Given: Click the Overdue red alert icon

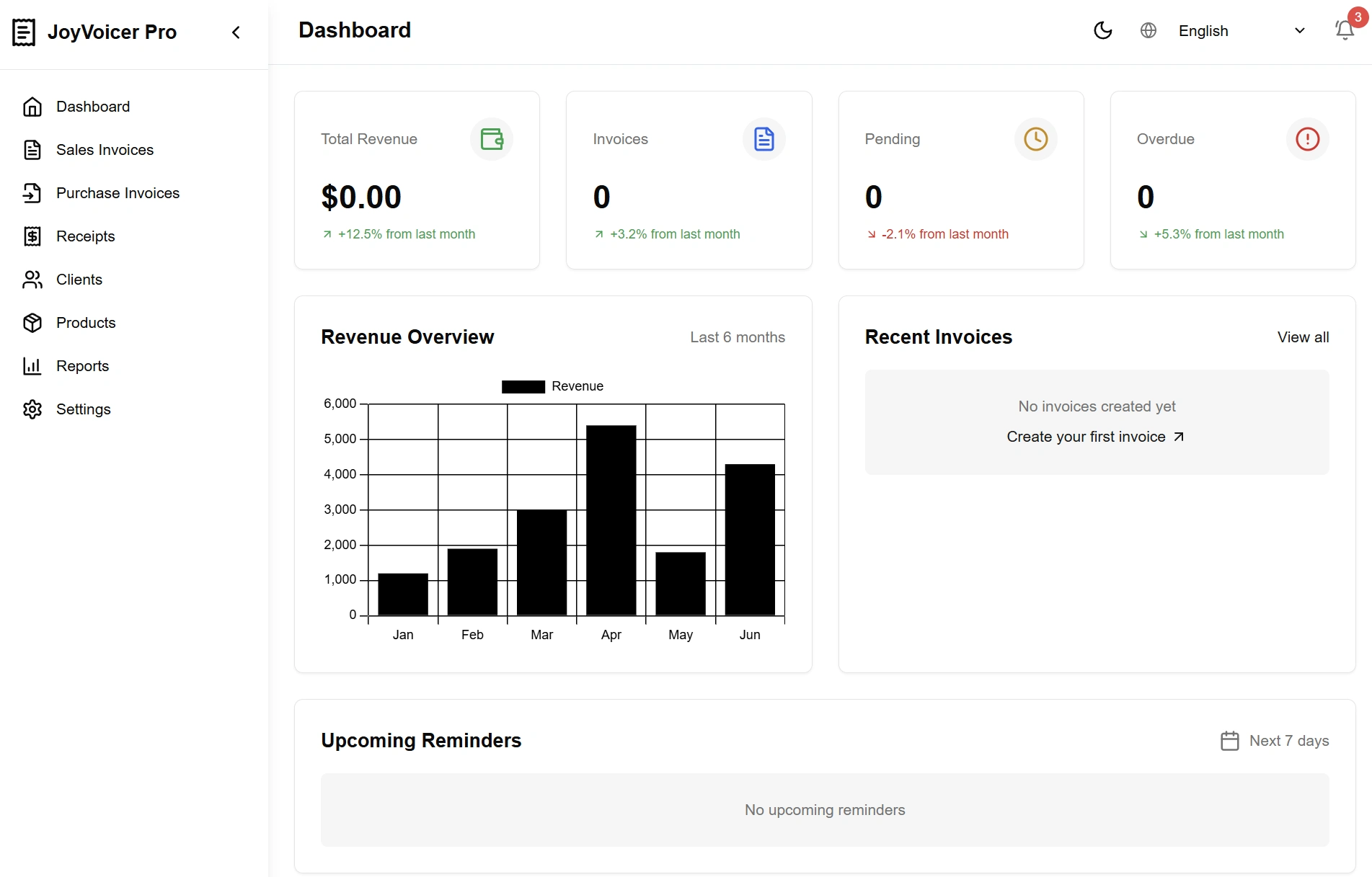Looking at the screenshot, I should [x=1308, y=139].
